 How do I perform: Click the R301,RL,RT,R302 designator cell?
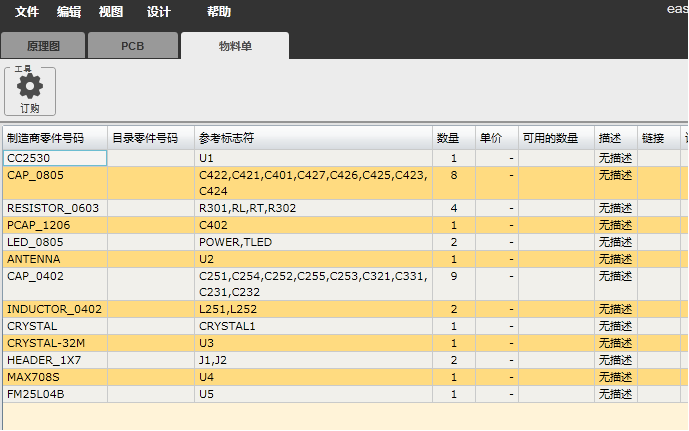tap(313, 208)
